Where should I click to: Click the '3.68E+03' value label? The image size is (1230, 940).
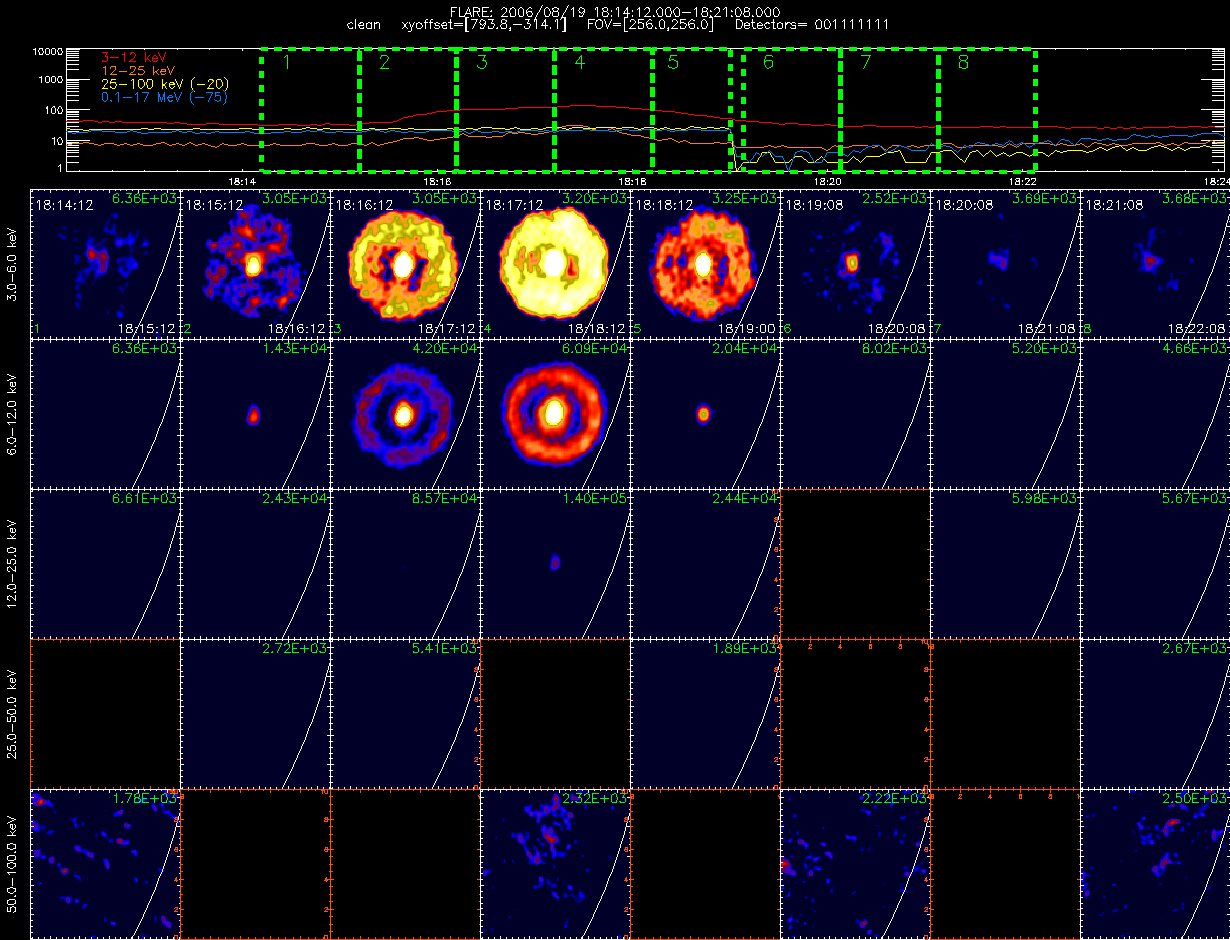click(1197, 199)
